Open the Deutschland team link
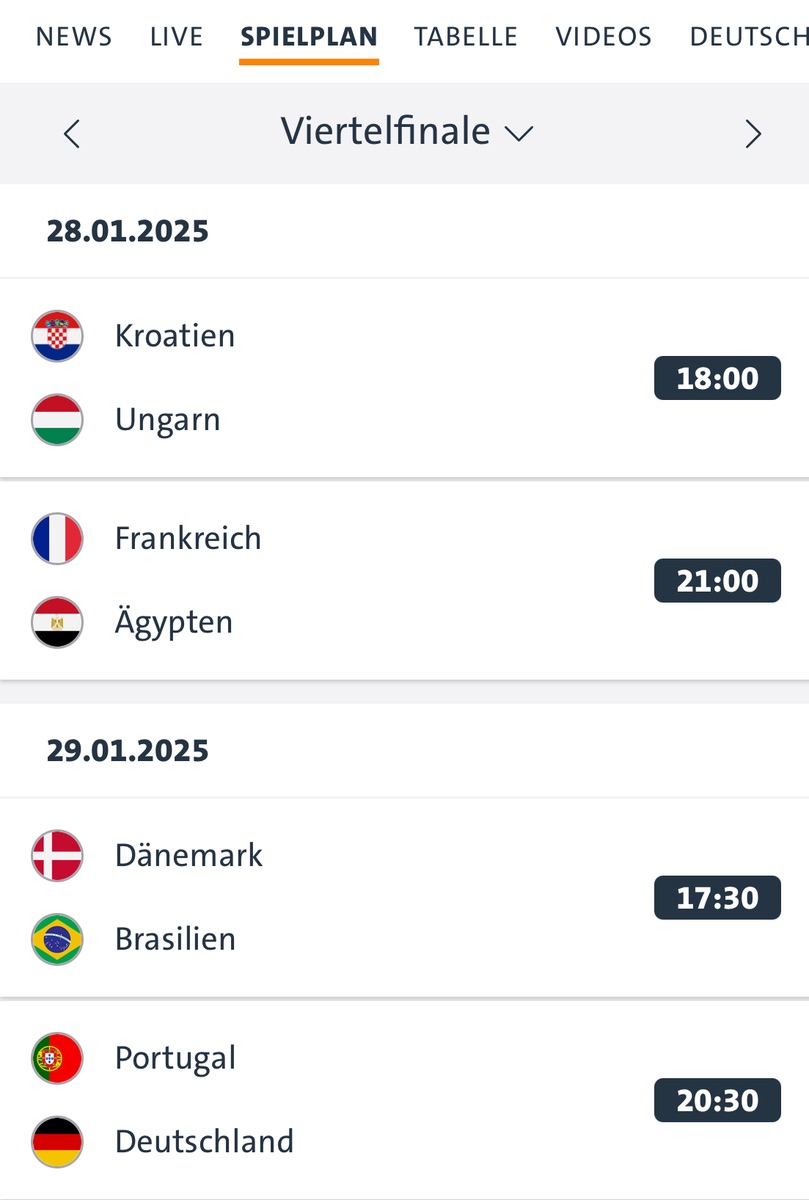This screenshot has width=809, height=1200. pos(204,1141)
